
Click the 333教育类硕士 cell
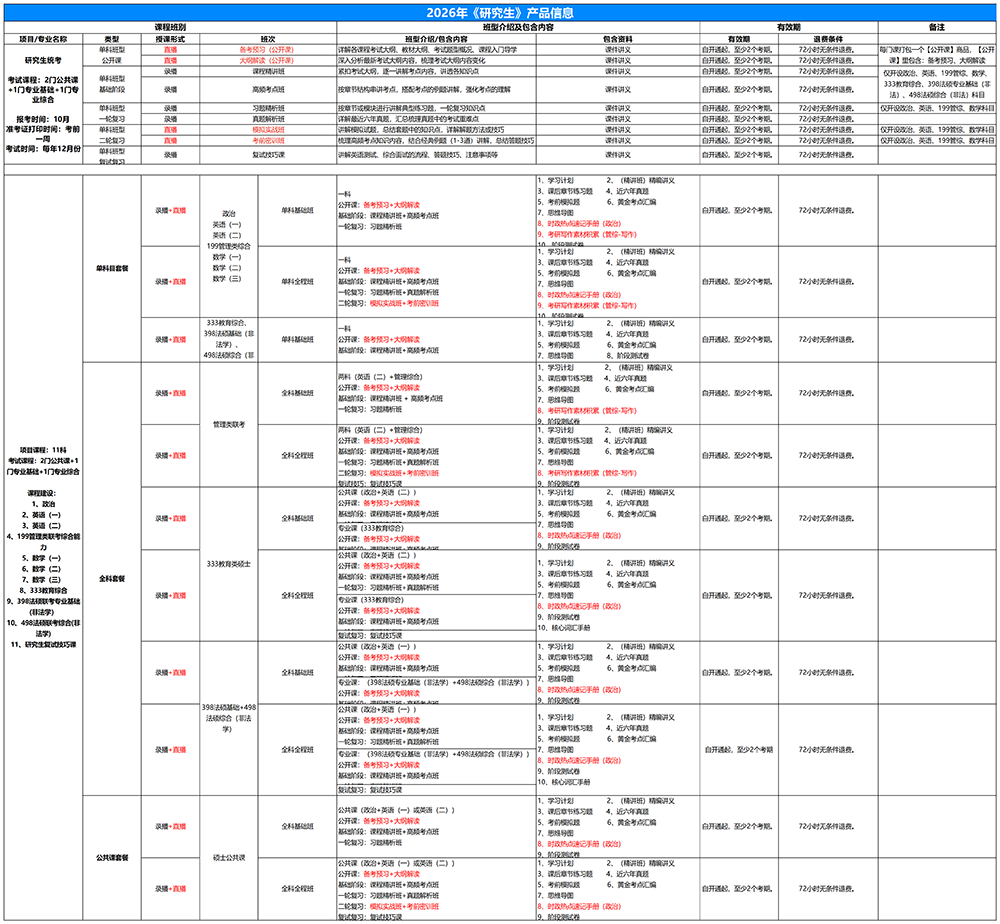coord(229,563)
